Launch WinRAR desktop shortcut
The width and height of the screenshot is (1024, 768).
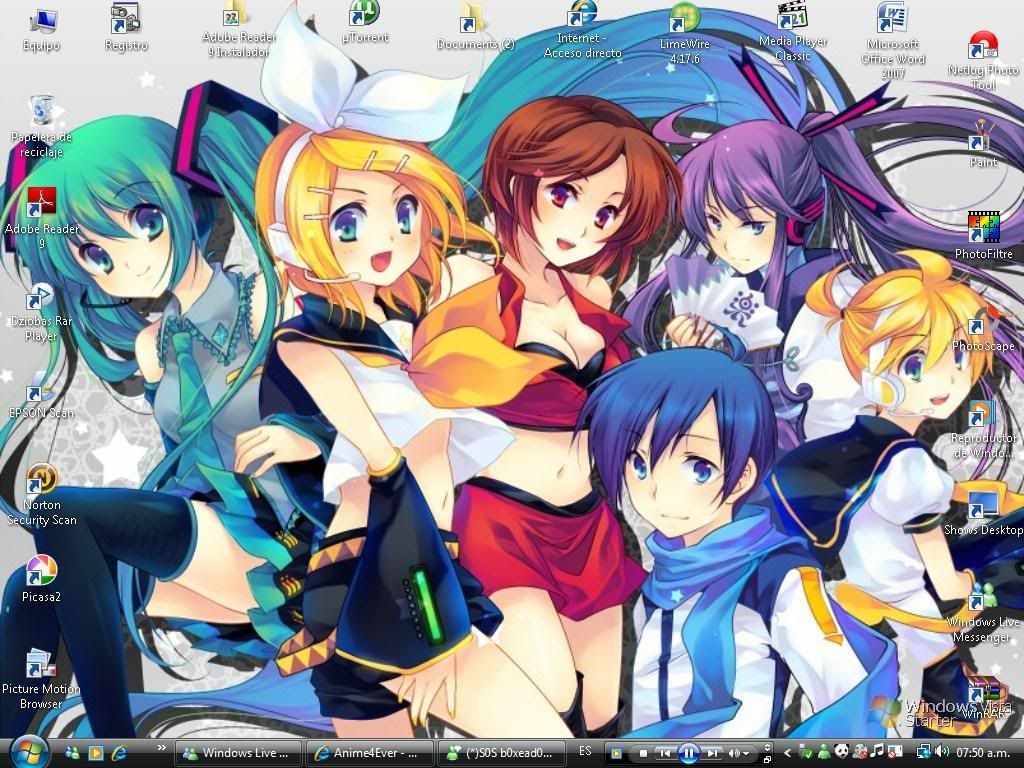983,699
